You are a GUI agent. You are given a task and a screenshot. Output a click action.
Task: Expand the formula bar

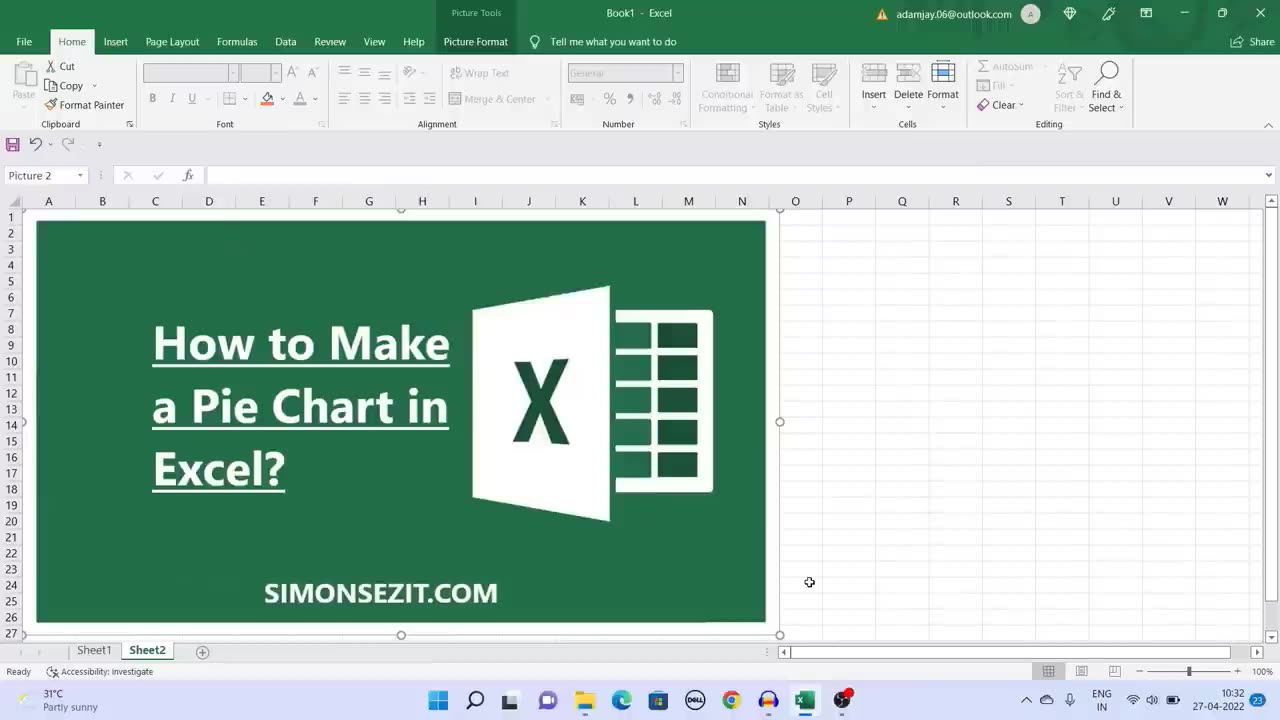click(x=1269, y=176)
